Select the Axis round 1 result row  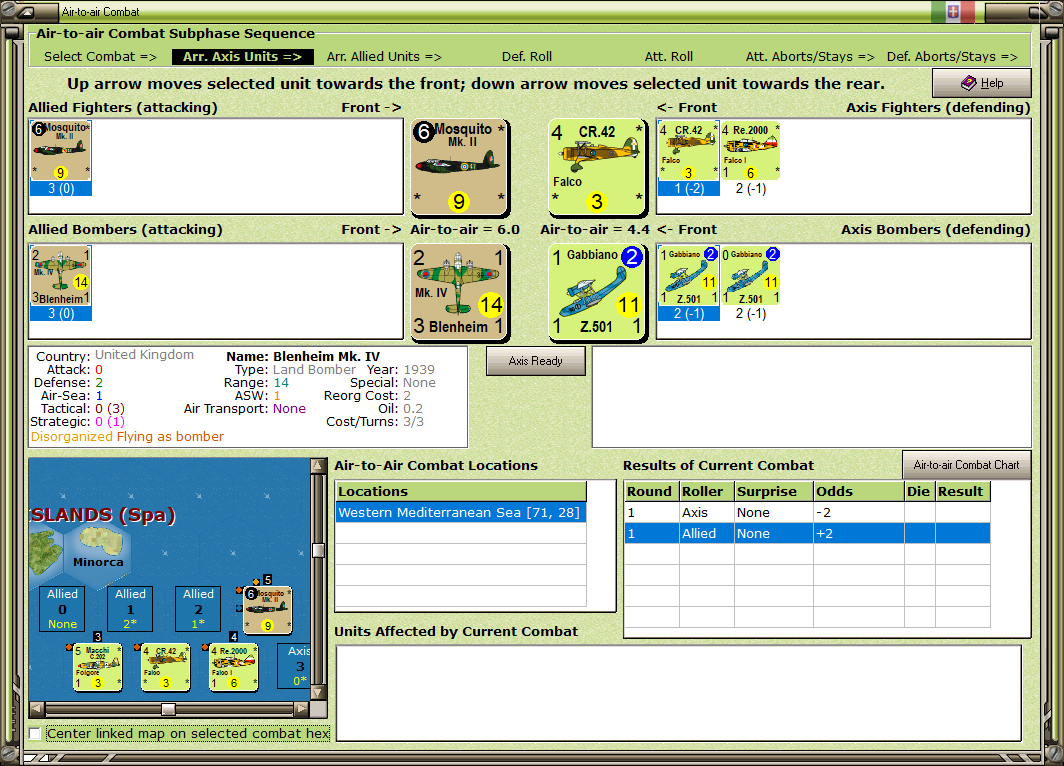pyautogui.click(x=807, y=512)
